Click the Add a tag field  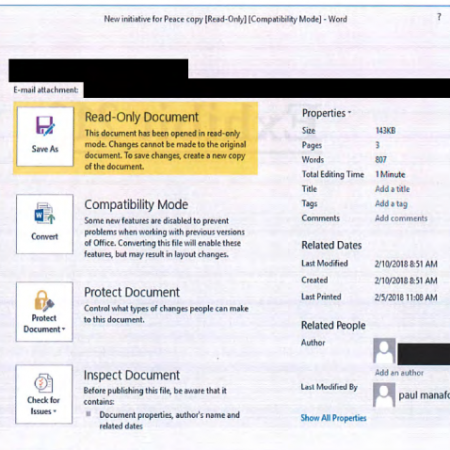pyautogui.click(x=391, y=203)
